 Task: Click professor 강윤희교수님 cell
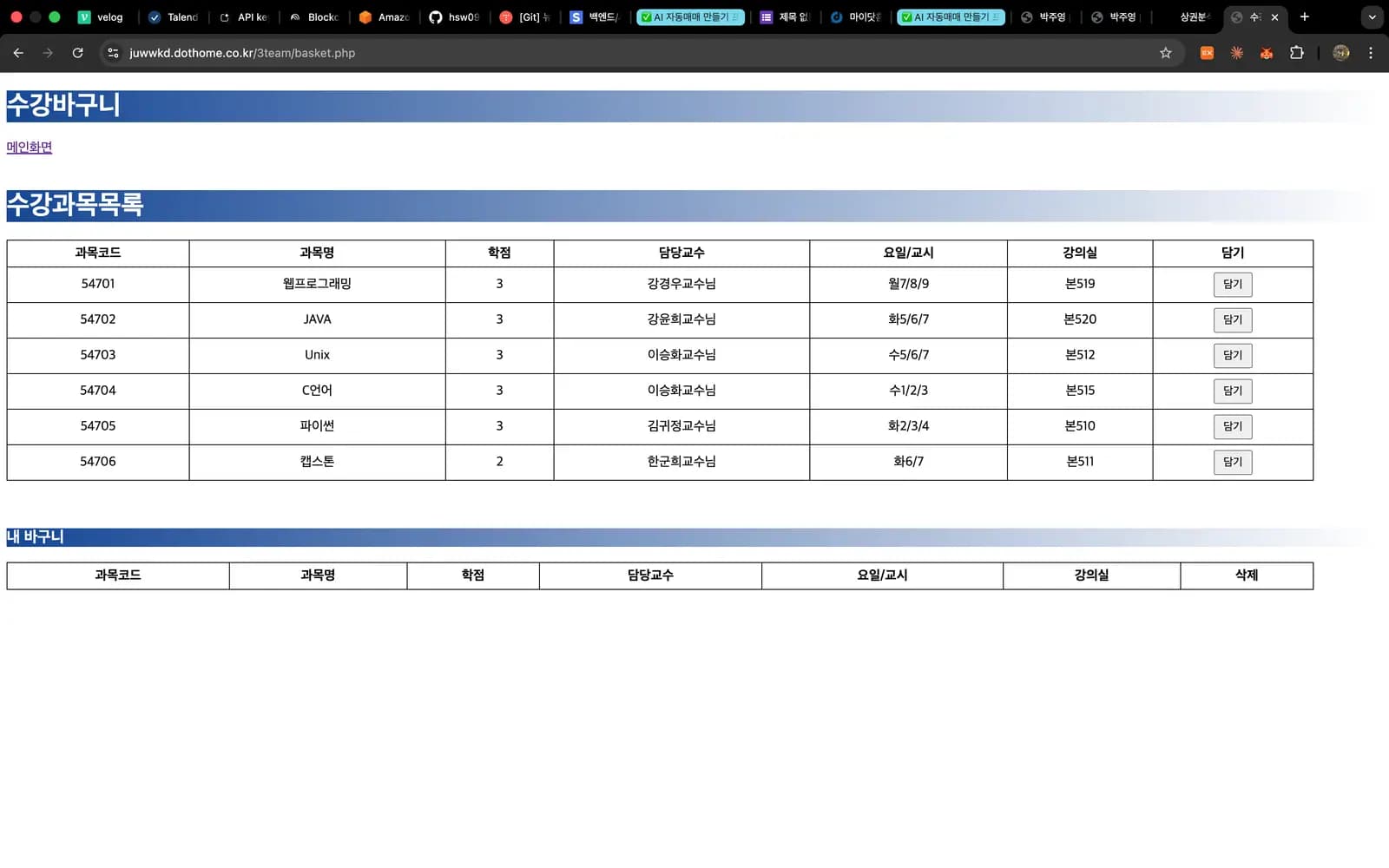pyautogui.click(x=681, y=319)
